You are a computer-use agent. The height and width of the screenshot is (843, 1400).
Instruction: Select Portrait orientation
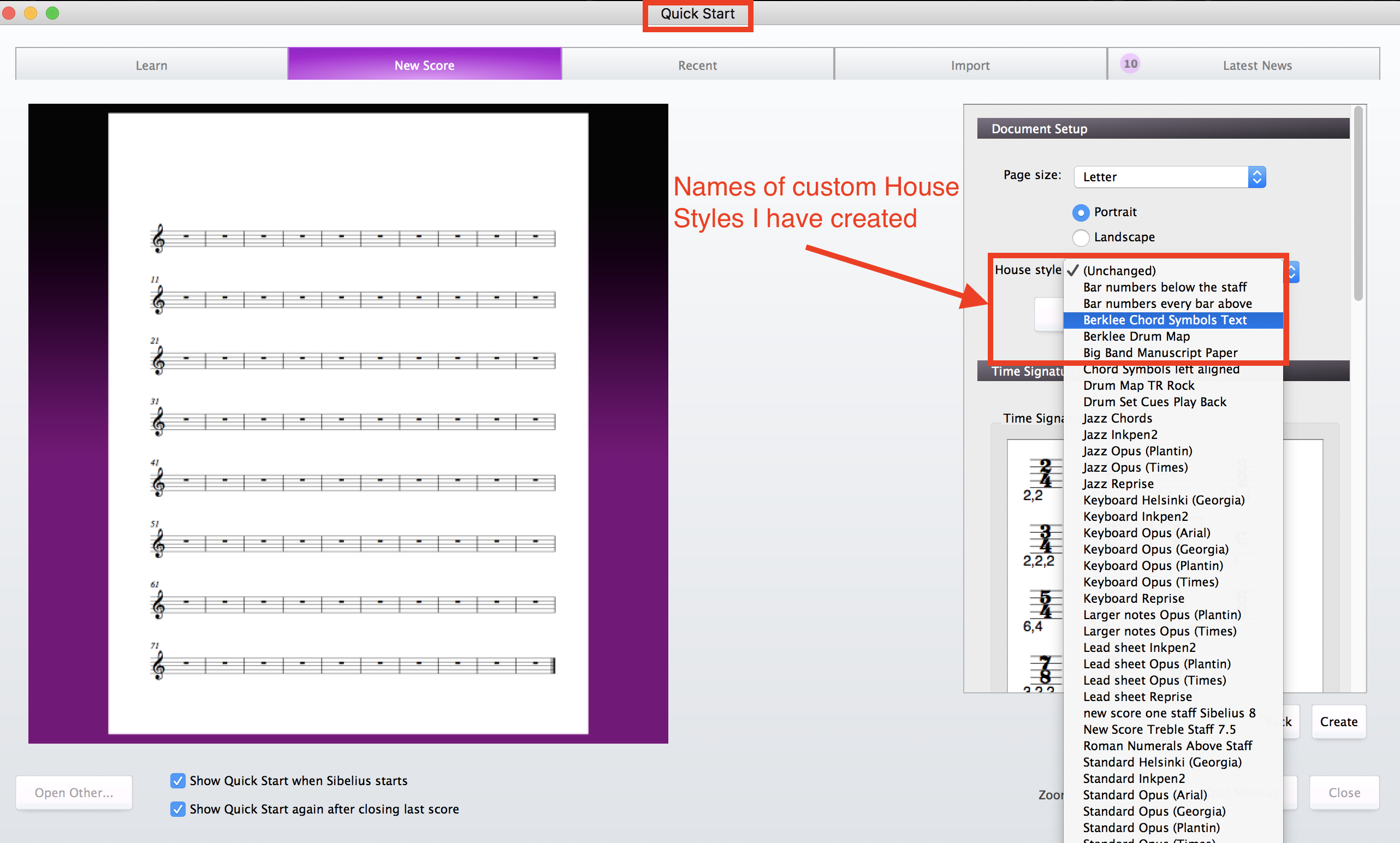(1081, 212)
